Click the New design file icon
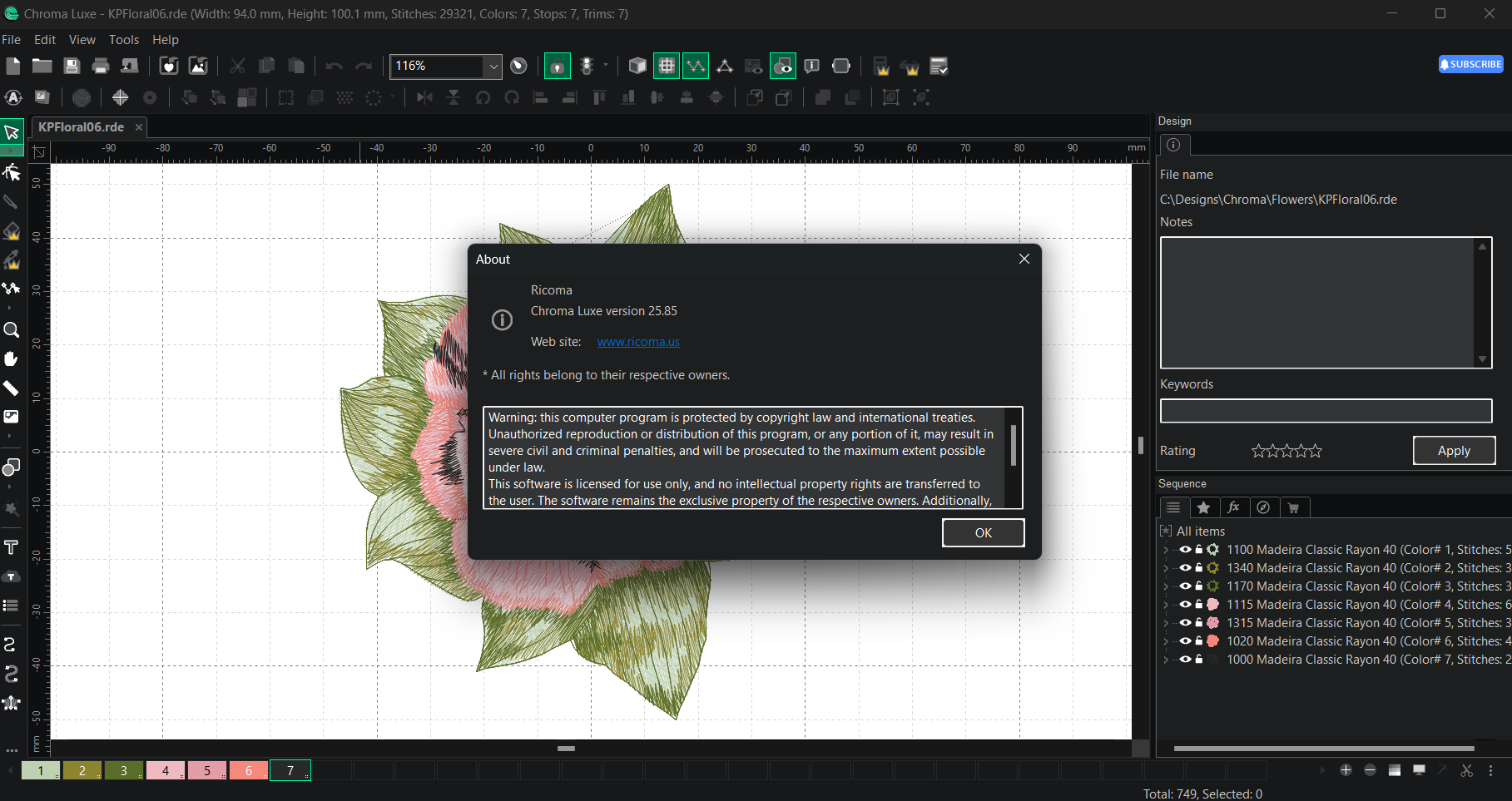This screenshot has width=1512, height=801. 13,66
